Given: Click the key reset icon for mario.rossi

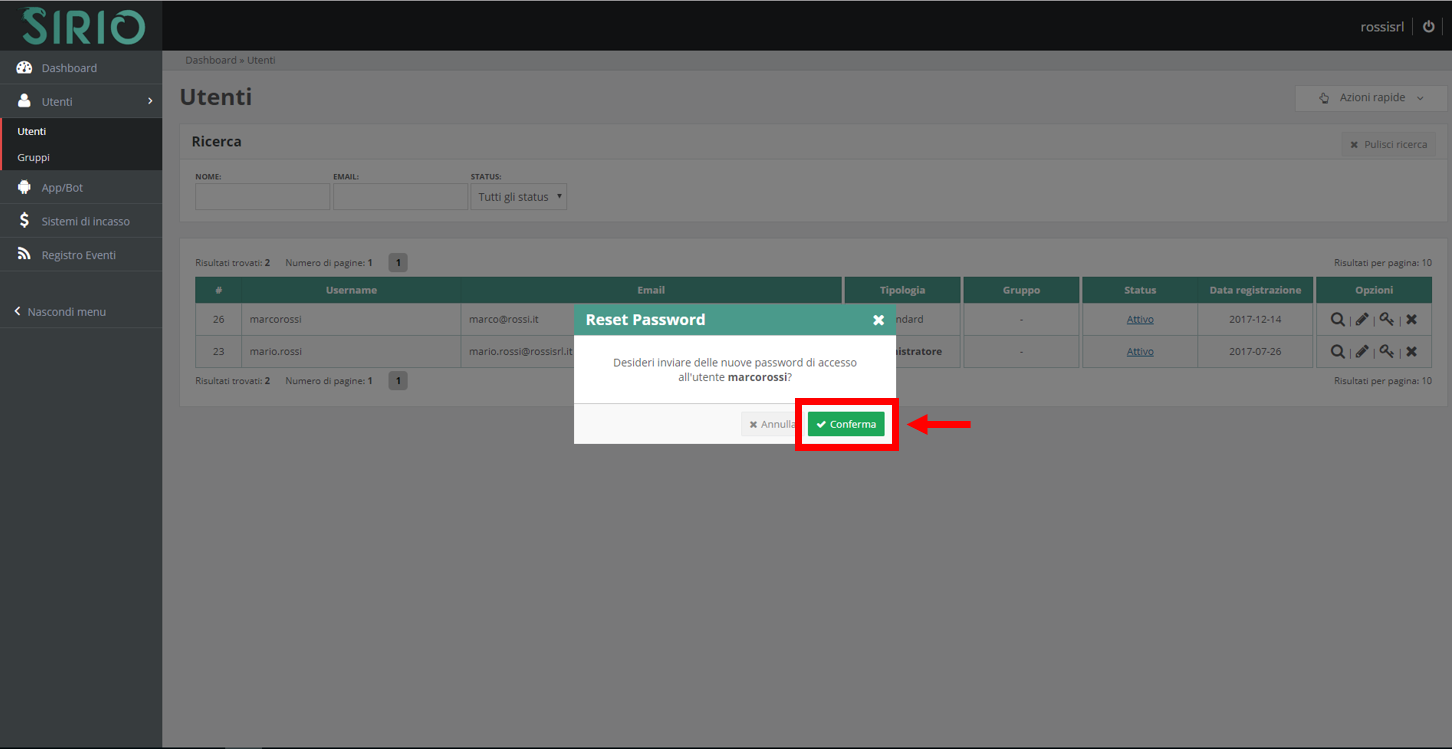Looking at the screenshot, I should point(1386,352).
